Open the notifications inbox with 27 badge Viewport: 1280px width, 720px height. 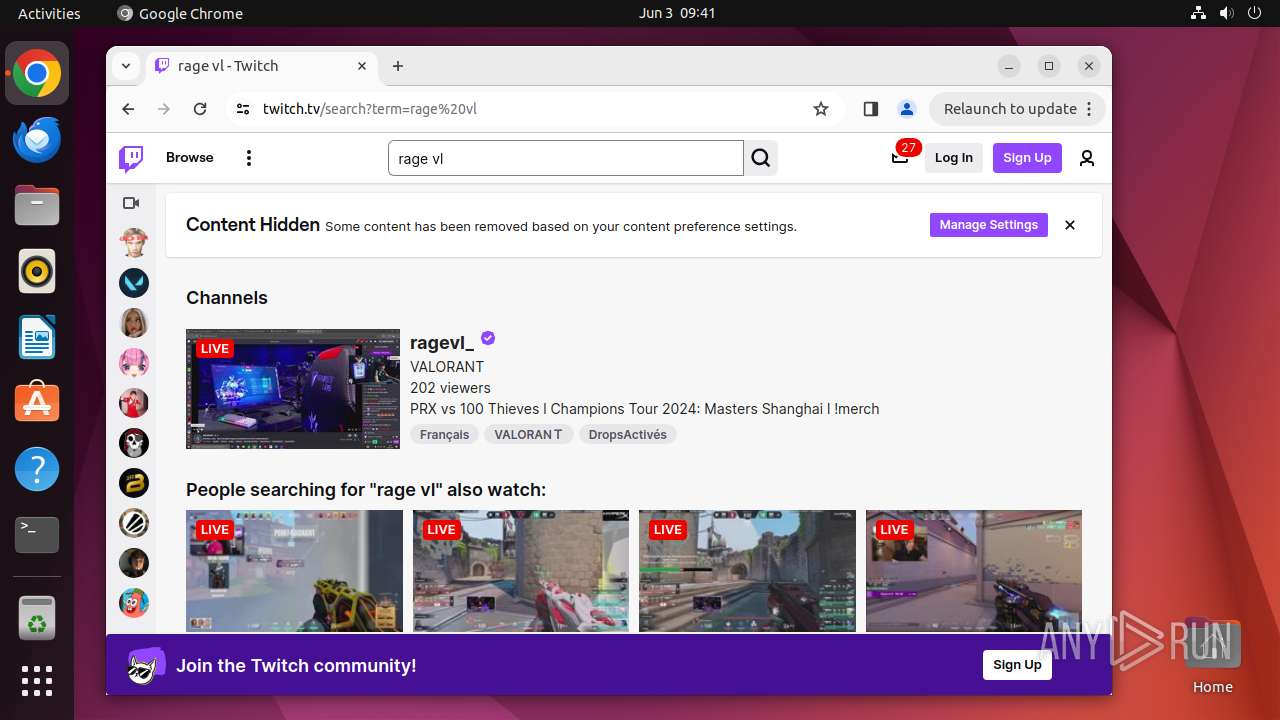tap(901, 157)
